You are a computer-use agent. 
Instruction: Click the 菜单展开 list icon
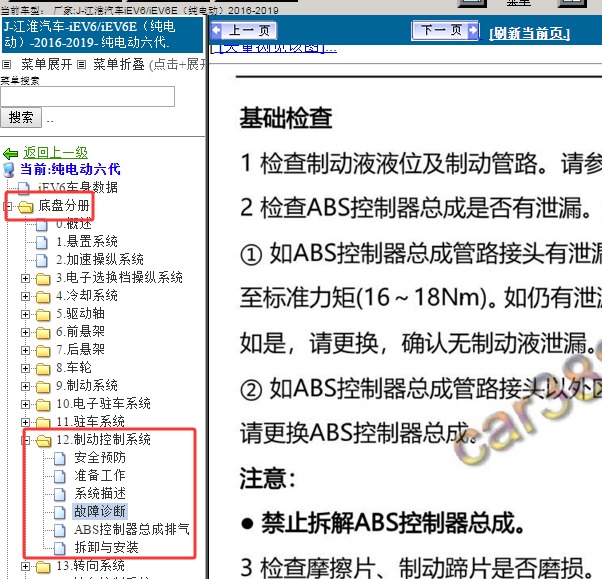coord(7,65)
